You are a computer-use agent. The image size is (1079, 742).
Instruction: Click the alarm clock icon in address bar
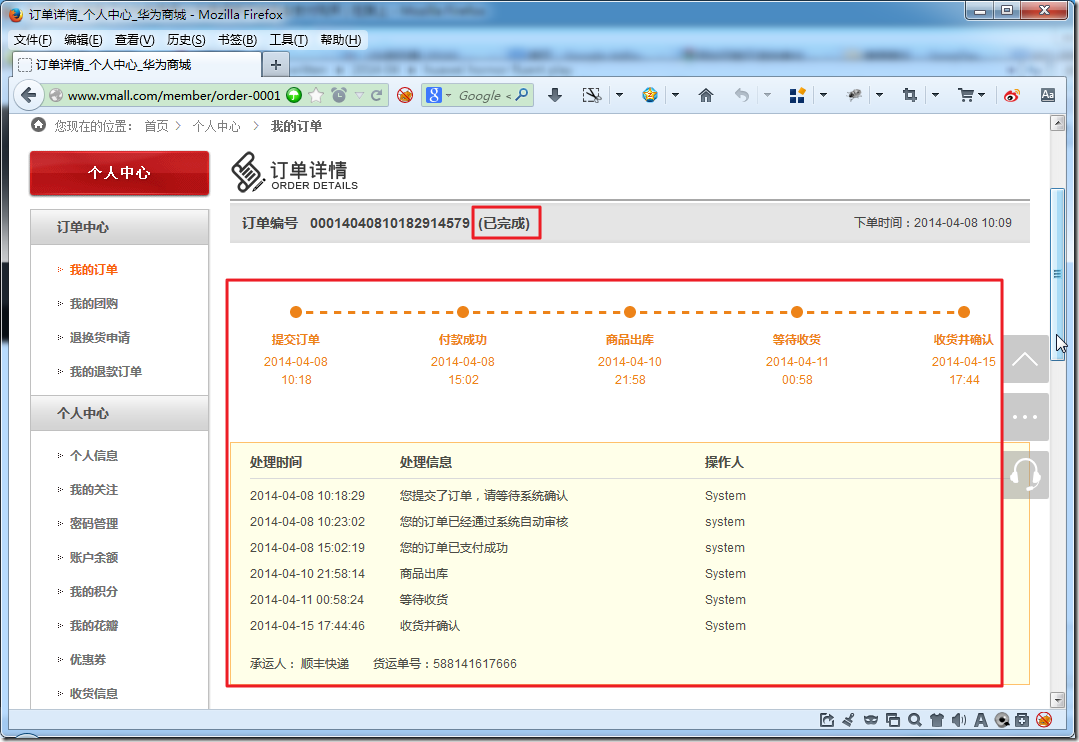(339, 95)
